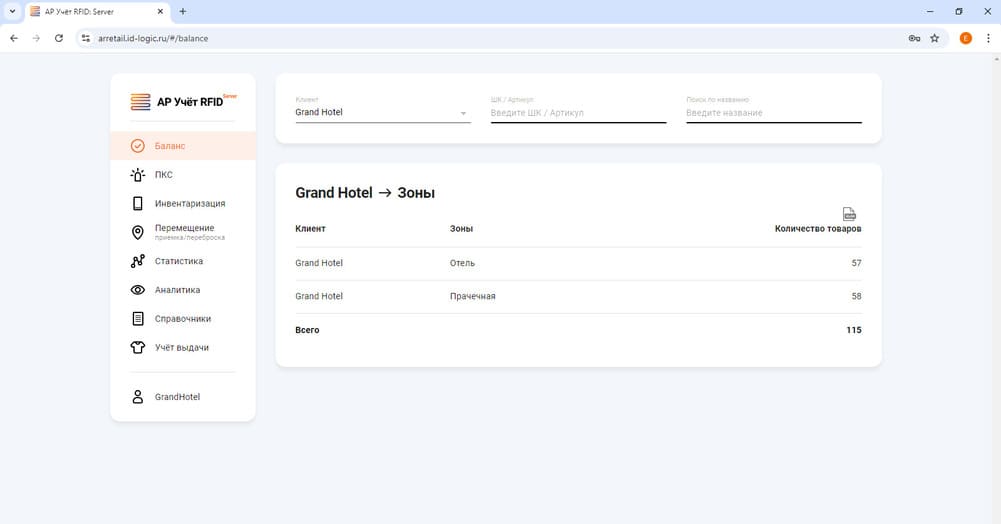Click the Справочники document icon

coord(138,319)
